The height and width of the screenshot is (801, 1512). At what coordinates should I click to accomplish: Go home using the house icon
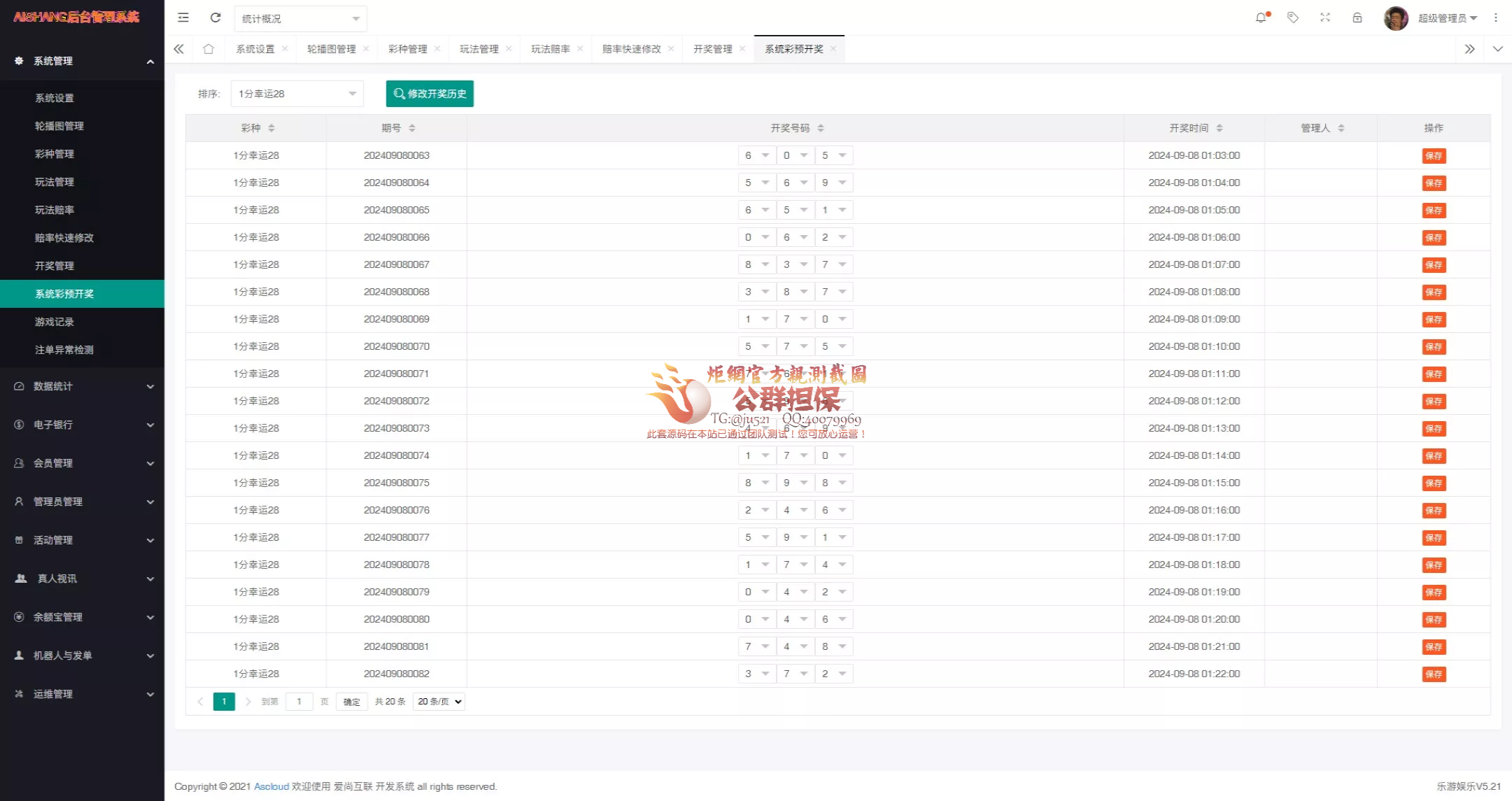click(x=209, y=49)
